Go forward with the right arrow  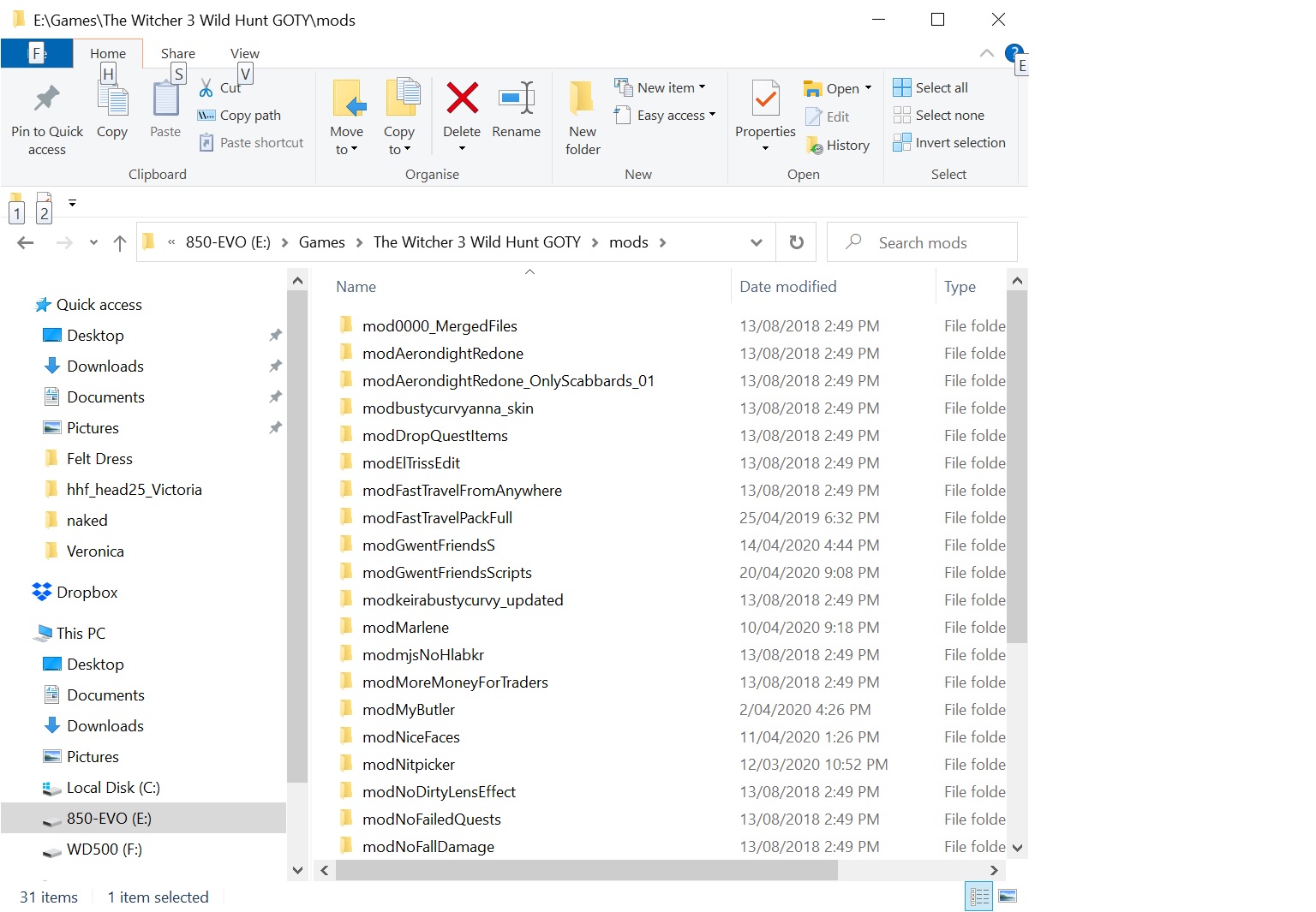click(64, 242)
